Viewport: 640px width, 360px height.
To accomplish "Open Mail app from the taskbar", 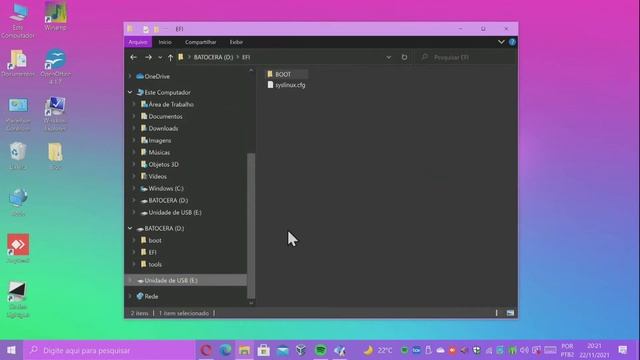I will tap(282, 350).
